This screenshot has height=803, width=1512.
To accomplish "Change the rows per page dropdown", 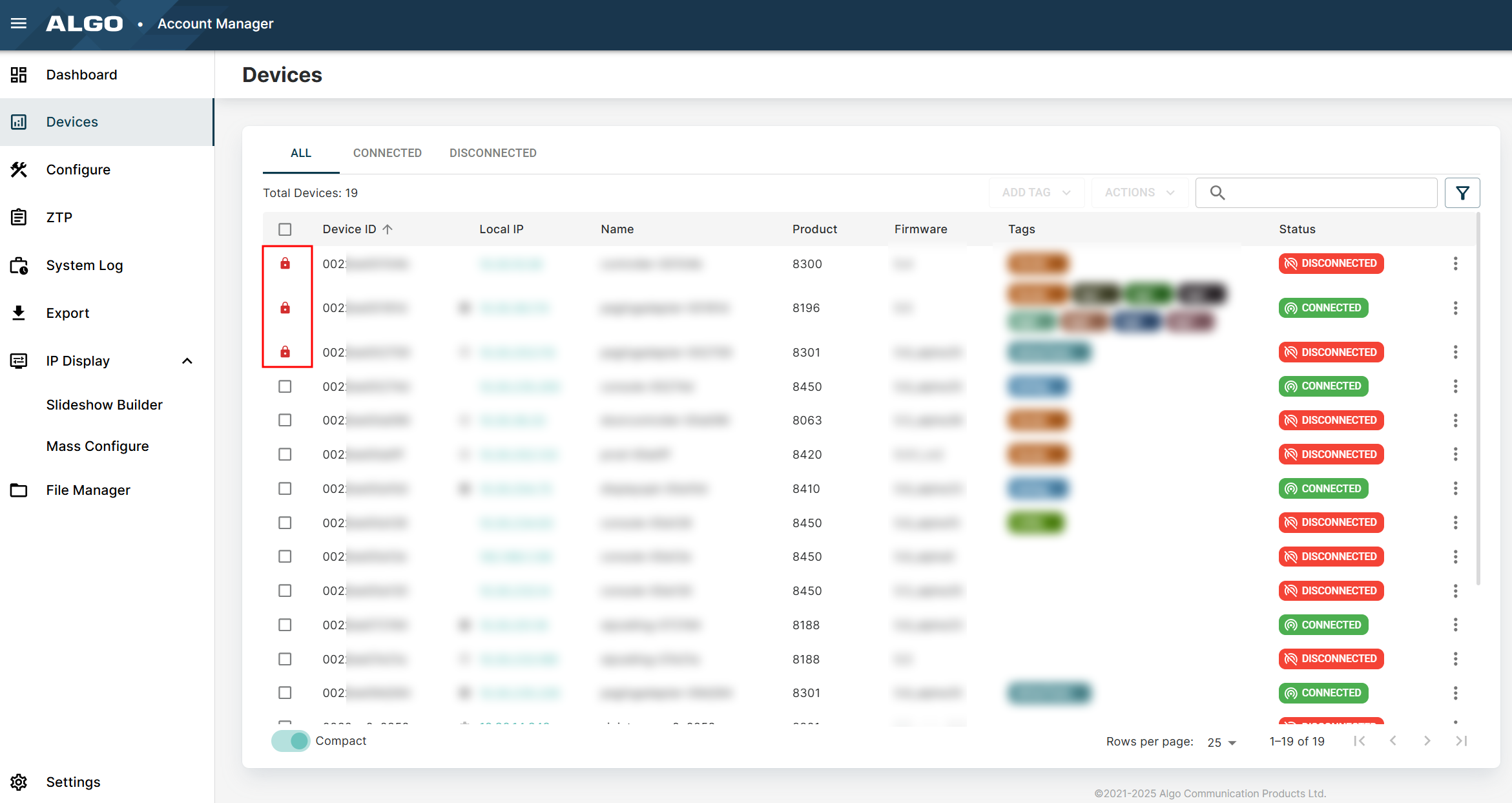I will pyautogui.click(x=1221, y=742).
